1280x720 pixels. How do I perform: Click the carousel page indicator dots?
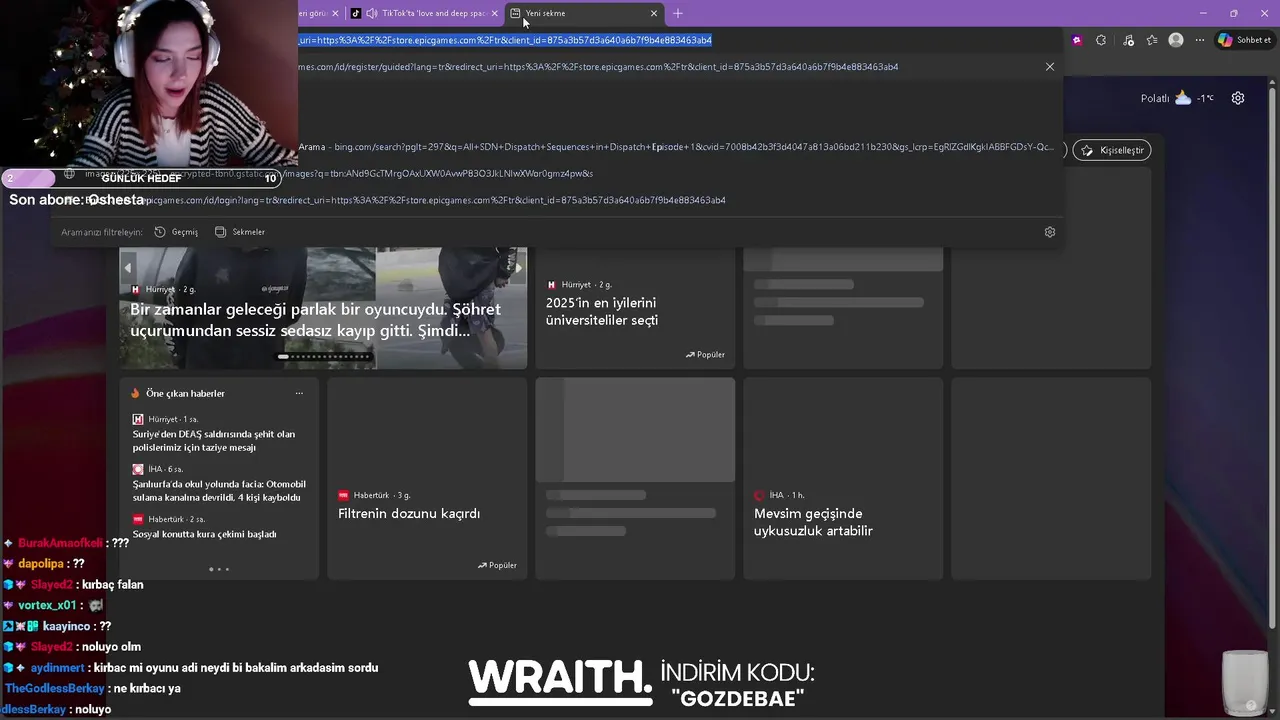coord(326,356)
